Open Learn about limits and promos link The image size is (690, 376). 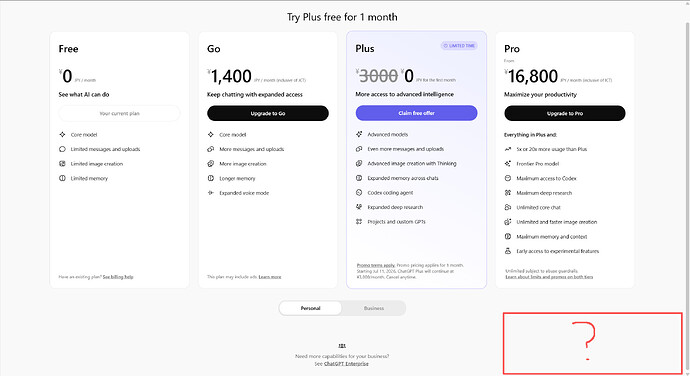(x=549, y=277)
